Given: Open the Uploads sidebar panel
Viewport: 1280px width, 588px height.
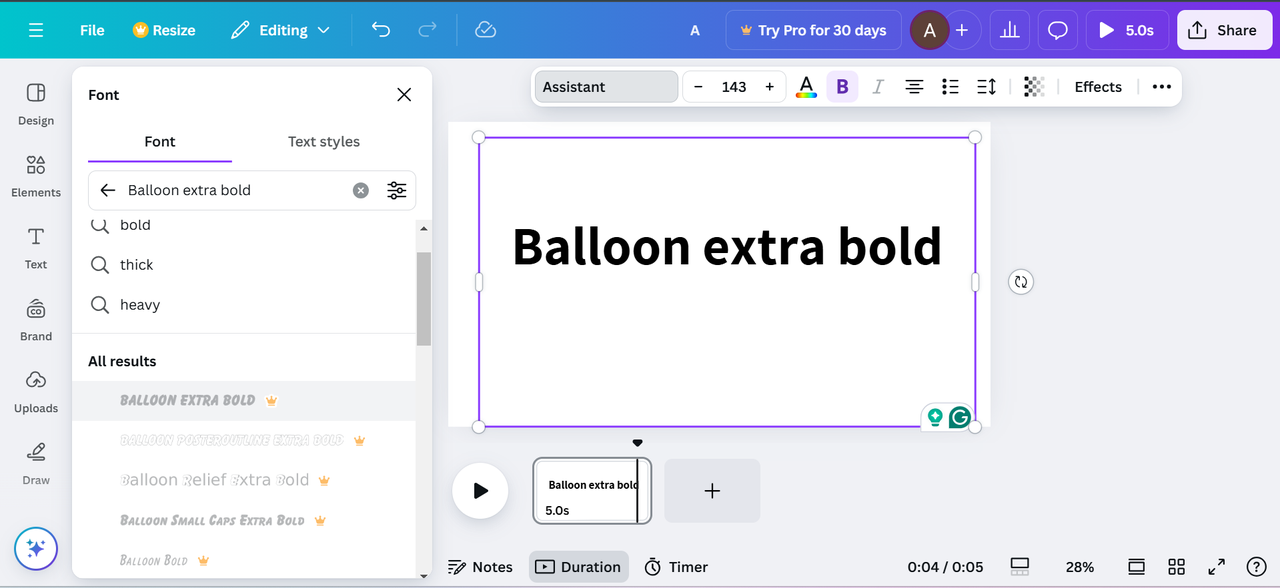Looking at the screenshot, I should tap(36, 392).
